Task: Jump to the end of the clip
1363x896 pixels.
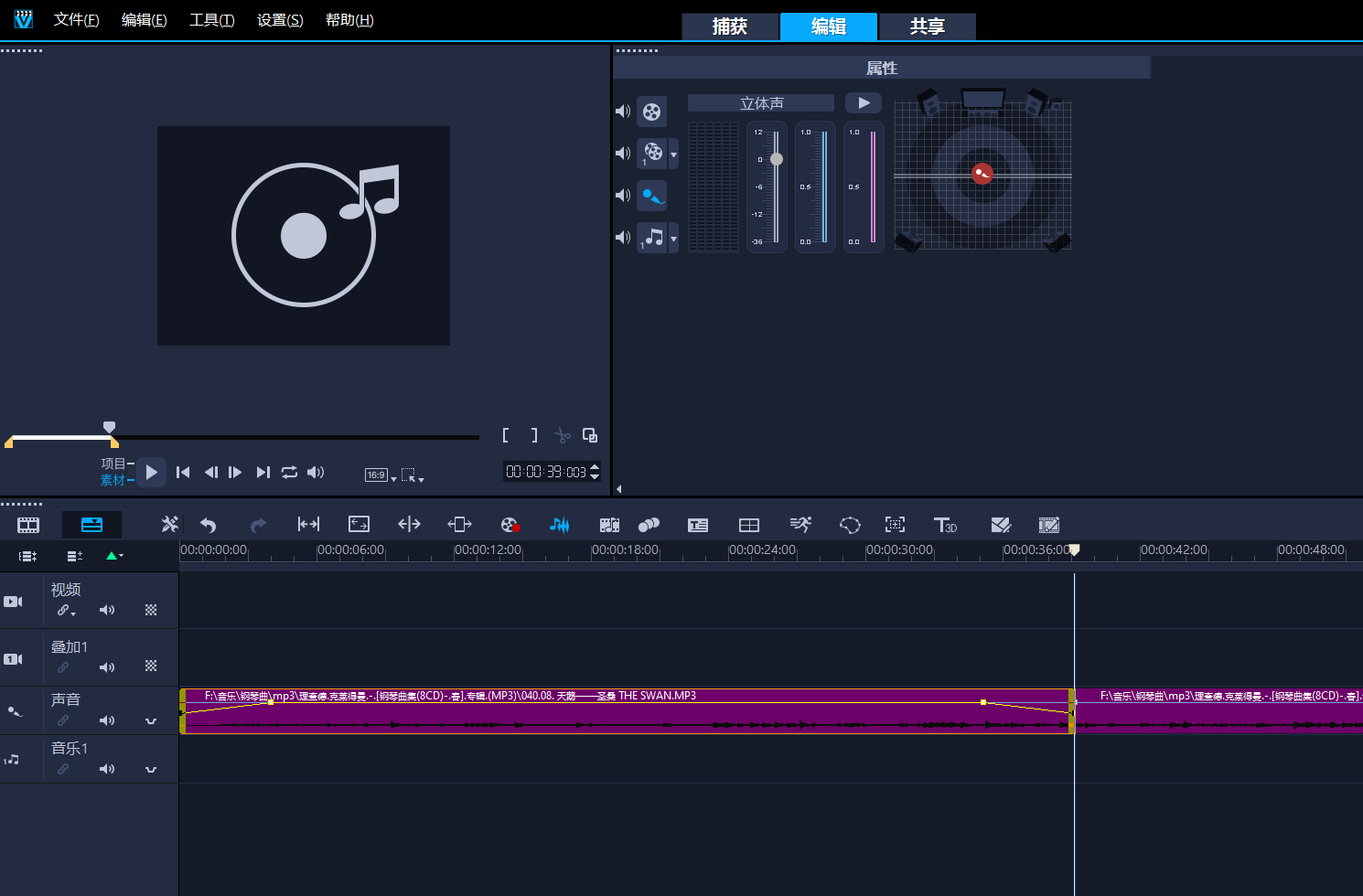Action: pyautogui.click(x=263, y=472)
